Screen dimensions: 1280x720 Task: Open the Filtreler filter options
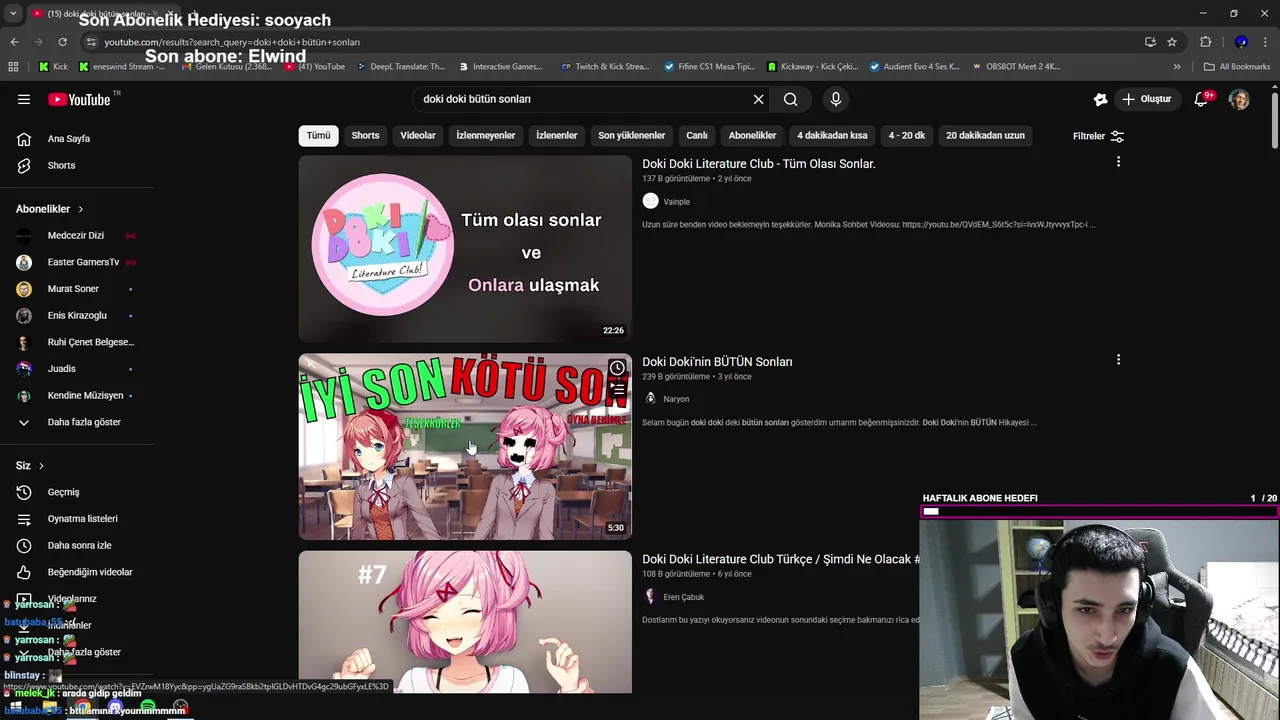click(1098, 136)
